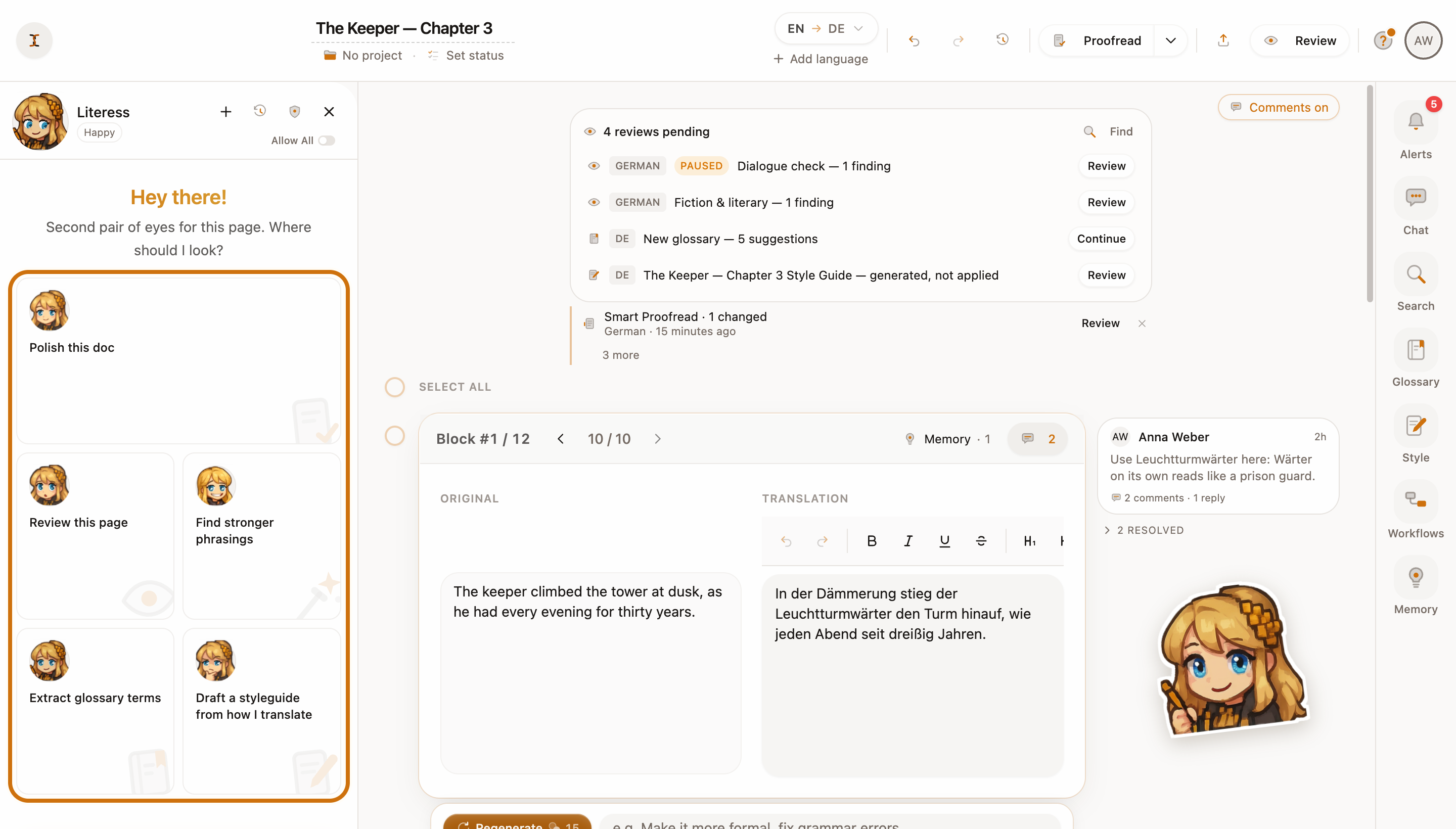This screenshot has width=1456, height=829.
Task: Open Literess chat history icon
Action: 260,111
